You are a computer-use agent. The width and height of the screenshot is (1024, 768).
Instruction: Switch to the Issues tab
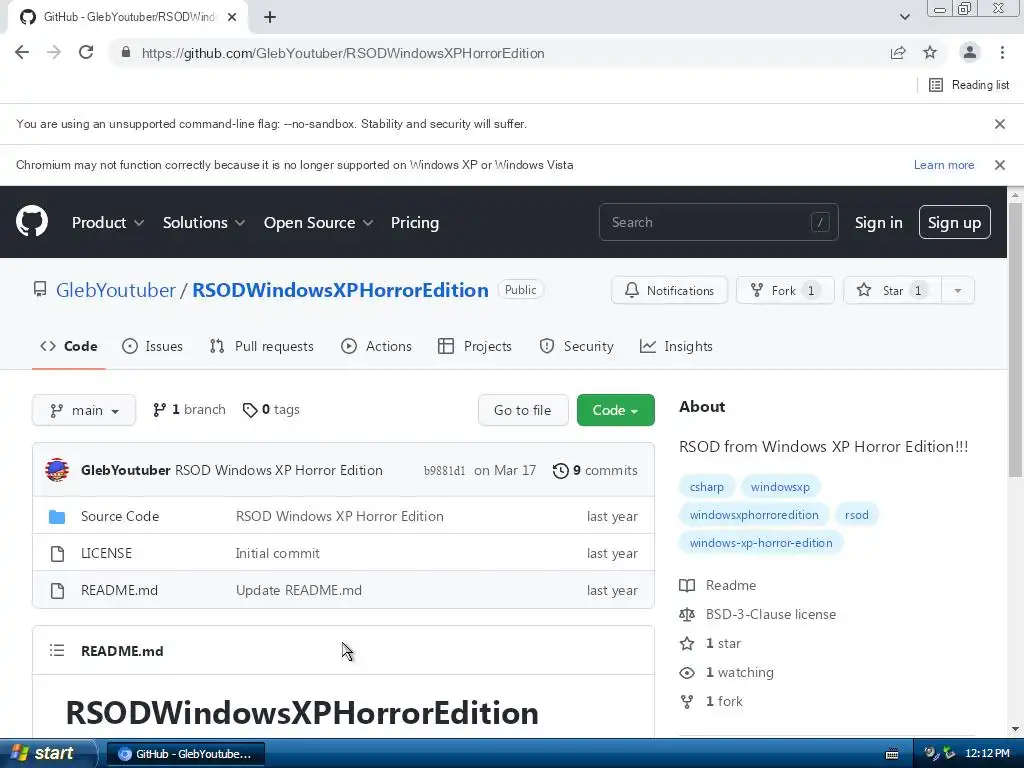click(152, 346)
